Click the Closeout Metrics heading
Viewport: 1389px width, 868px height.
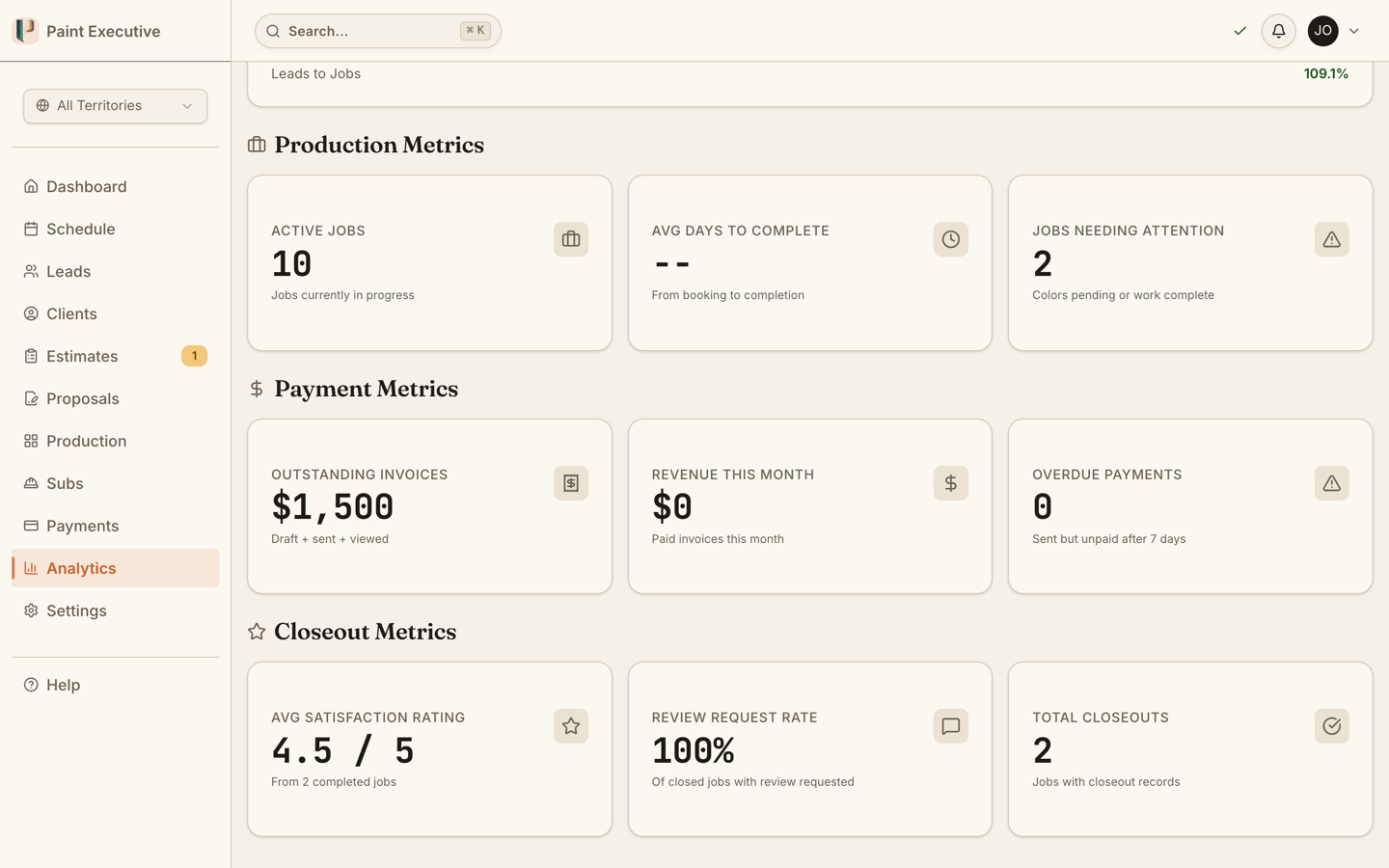[x=366, y=632]
